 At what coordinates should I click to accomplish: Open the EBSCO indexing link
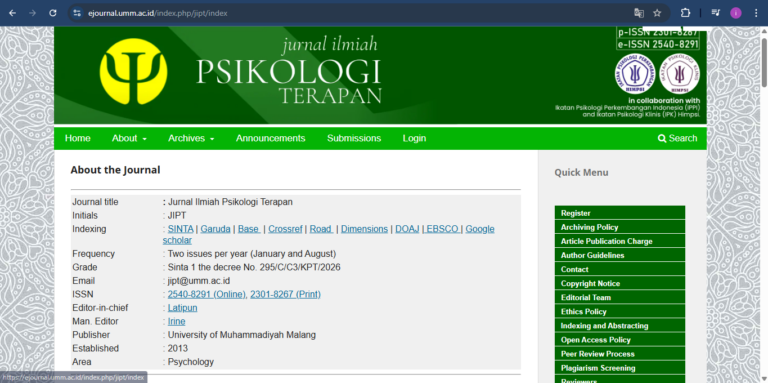pos(442,229)
